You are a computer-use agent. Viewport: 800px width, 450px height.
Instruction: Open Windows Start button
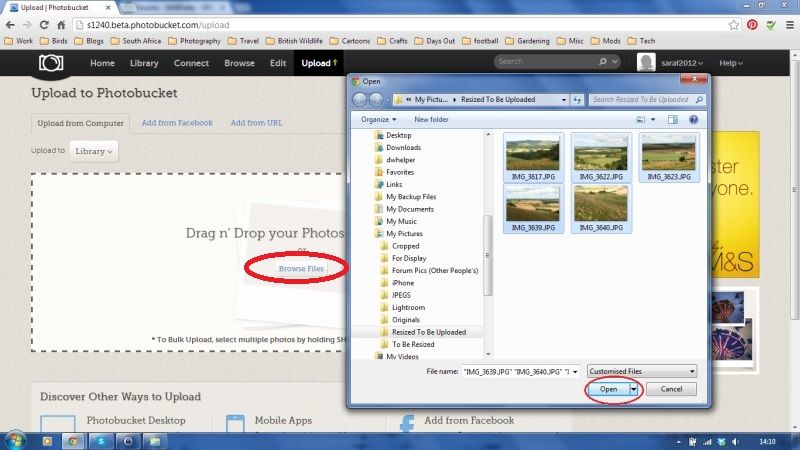(14, 441)
